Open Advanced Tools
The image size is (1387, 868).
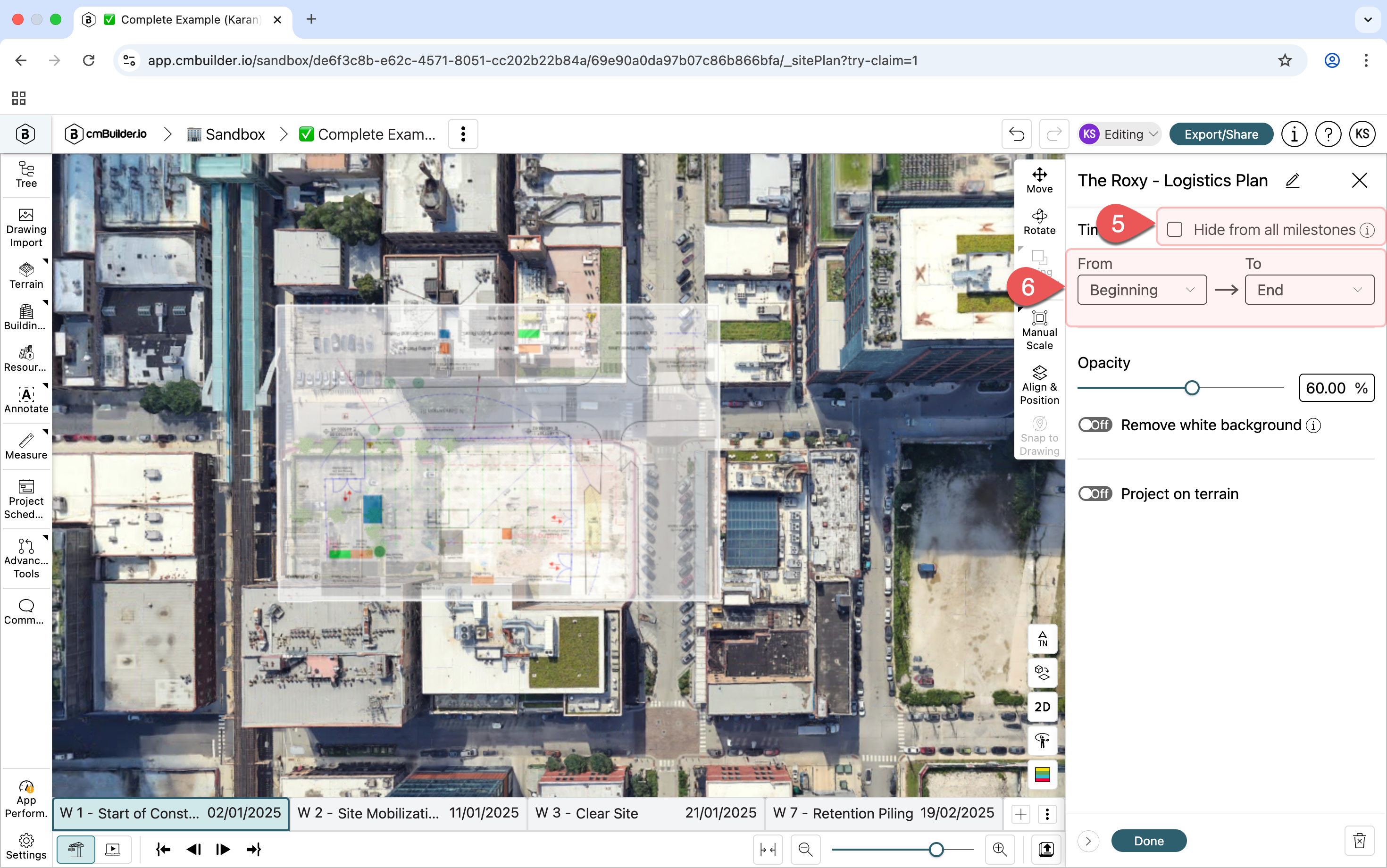pos(26,559)
